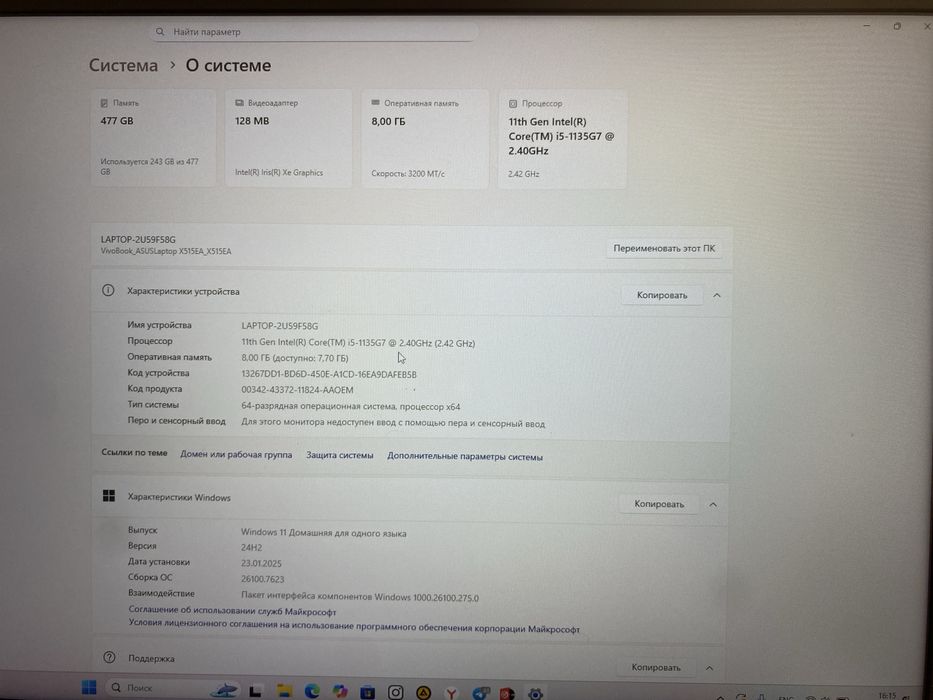This screenshot has width=933, height=700.
Task: Copy device specifications with Копировать
Action: click(x=662, y=295)
